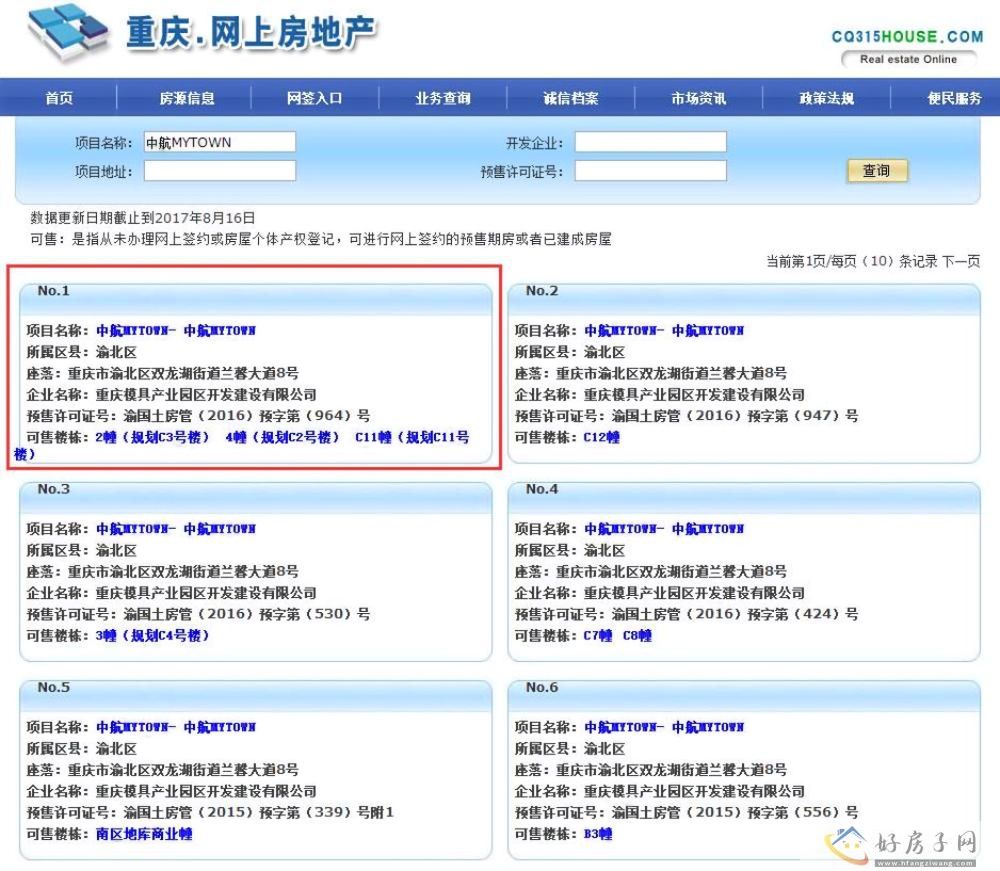Open the 中航MYTOWN project link in card No.2
Image resolution: width=1000 pixels, height=871 pixels.
(665, 330)
